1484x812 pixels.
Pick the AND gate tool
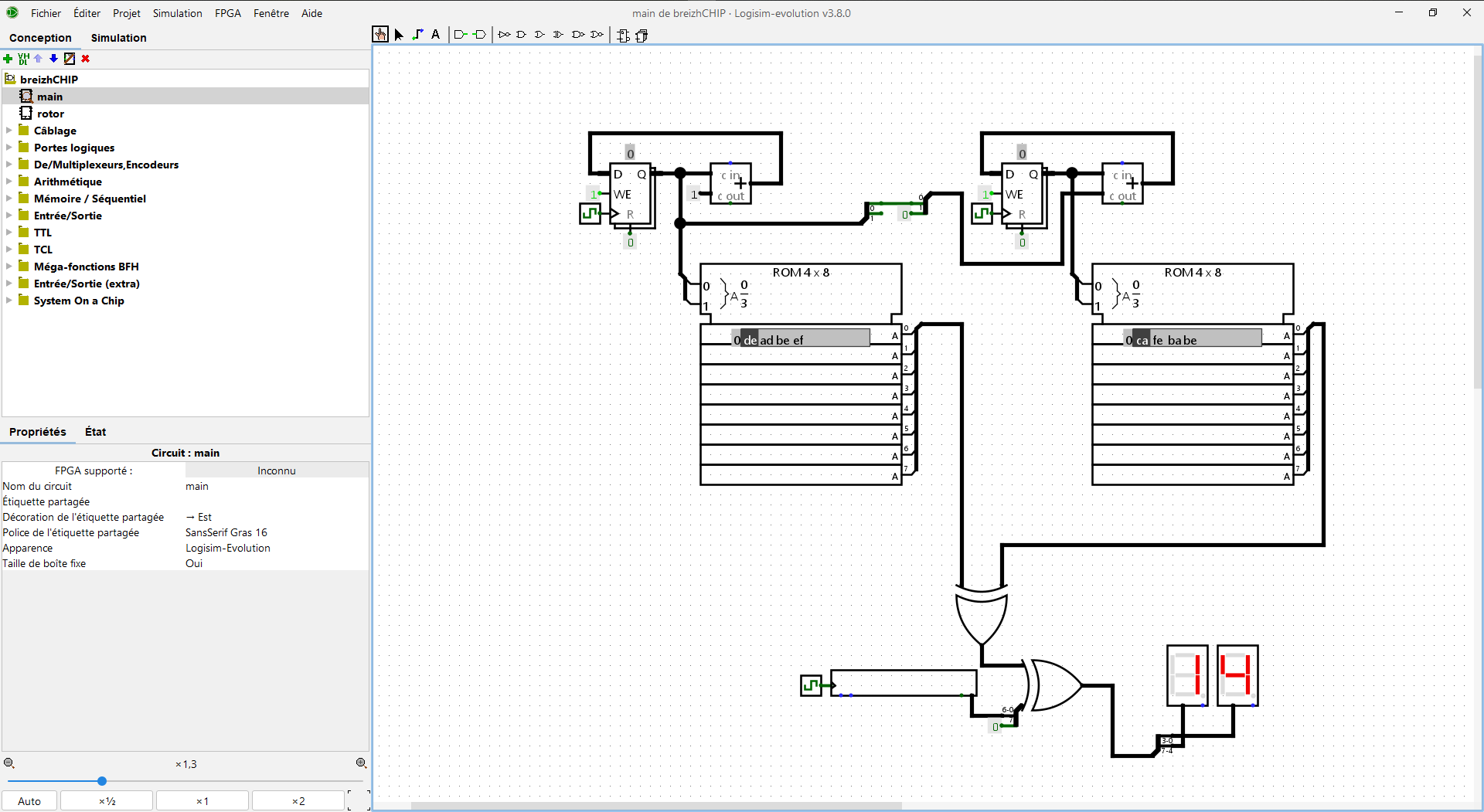click(x=522, y=35)
